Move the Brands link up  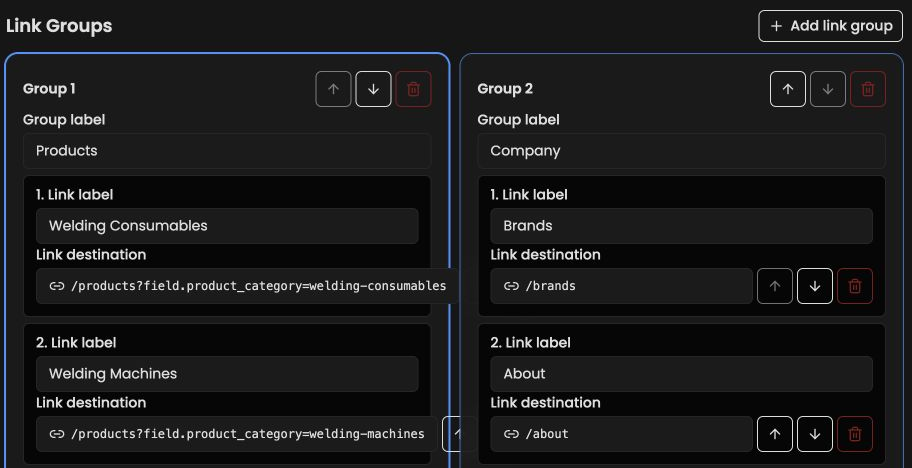[x=775, y=286]
